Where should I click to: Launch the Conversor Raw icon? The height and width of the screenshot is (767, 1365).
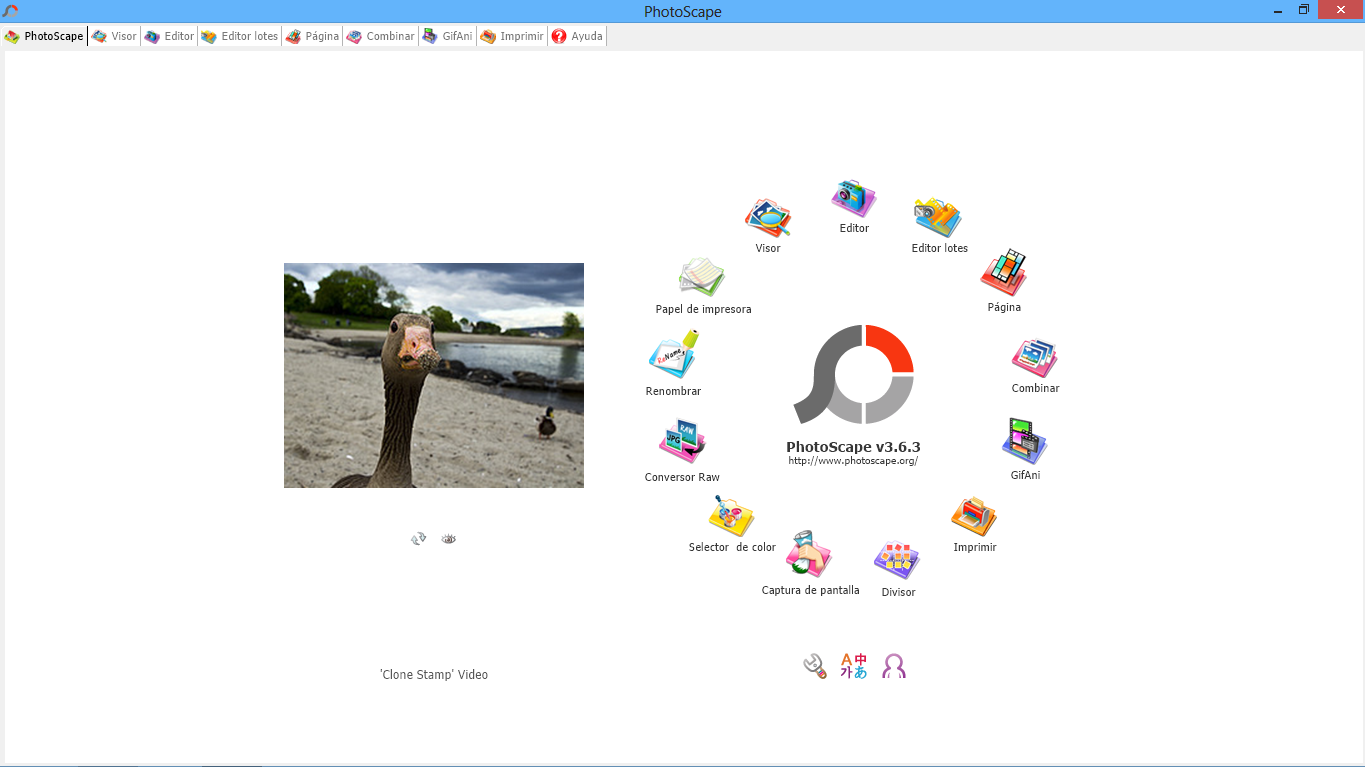(x=682, y=442)
